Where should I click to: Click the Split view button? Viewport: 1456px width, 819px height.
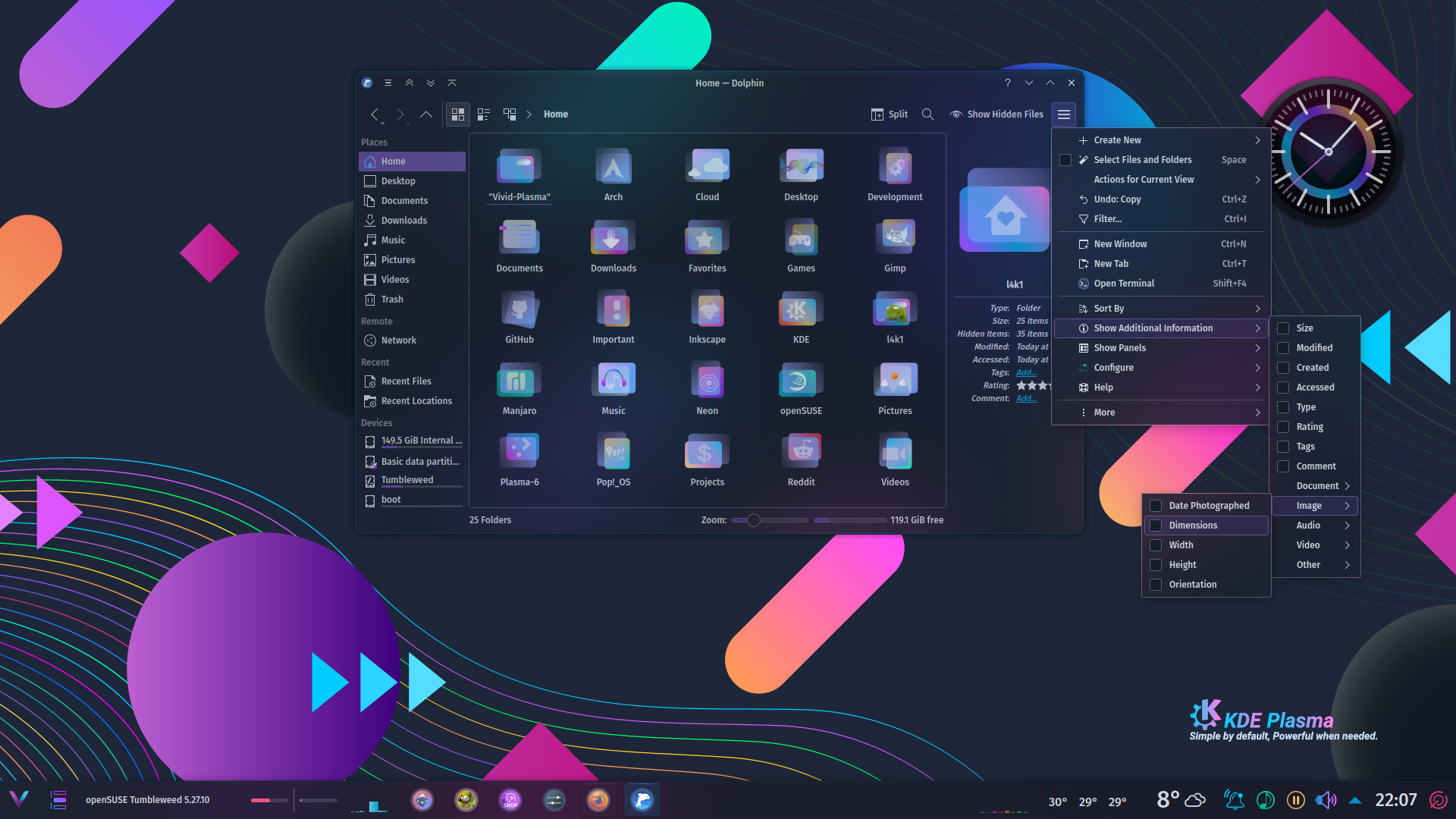890,115
